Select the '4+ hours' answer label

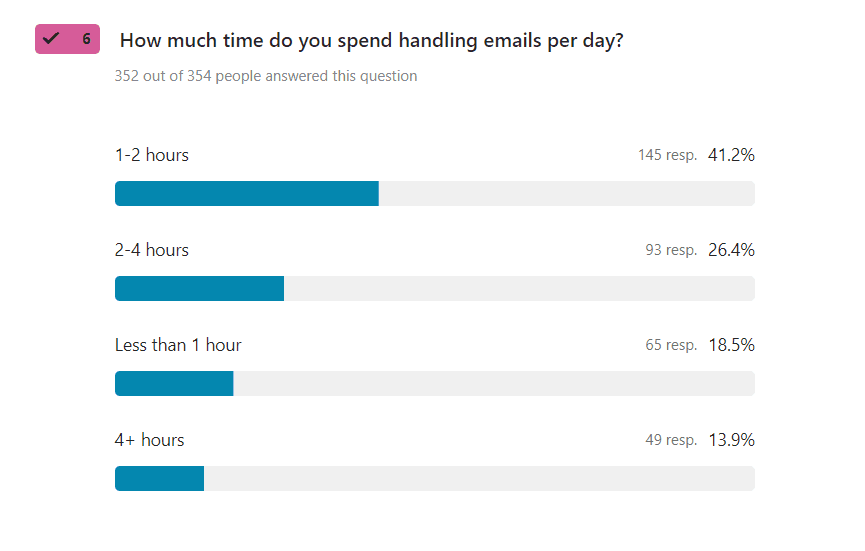coord(150,440)
